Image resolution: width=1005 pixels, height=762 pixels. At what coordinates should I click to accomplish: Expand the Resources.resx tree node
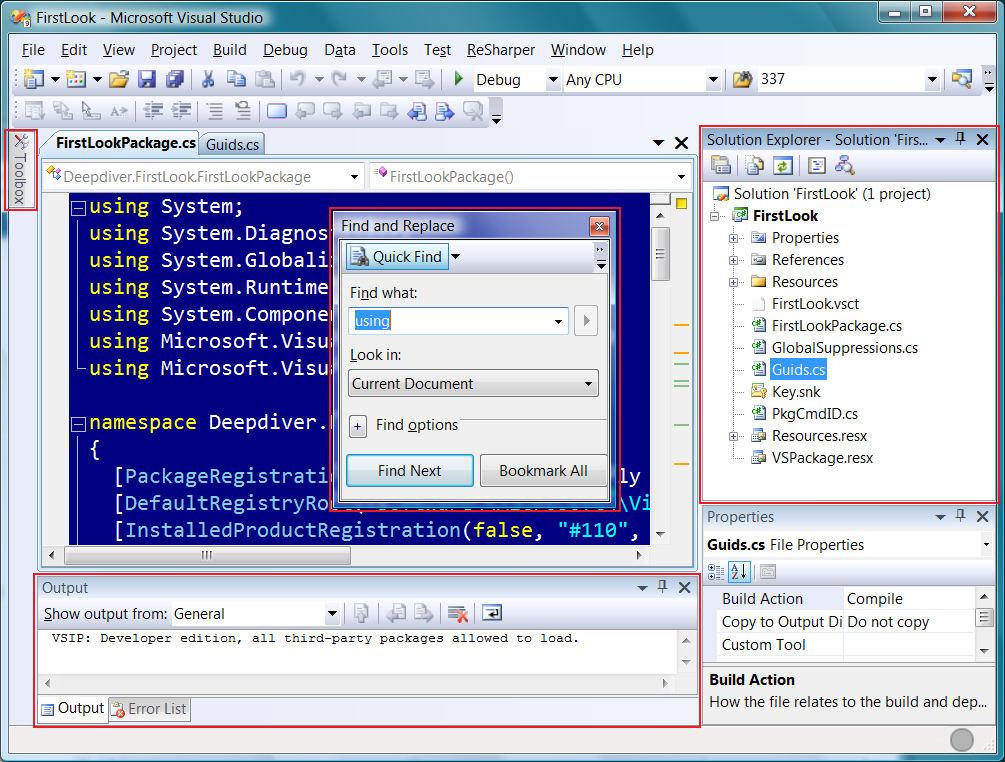(733, 436)
